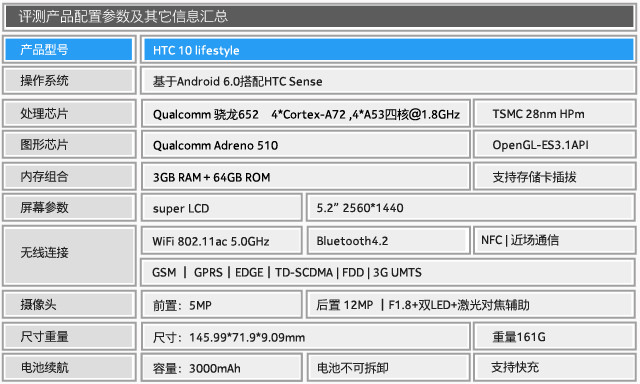Select the '尺寸重量' row label
This screenshot has width=640, height=384.
pyautogui.click(x=69, y=337)
